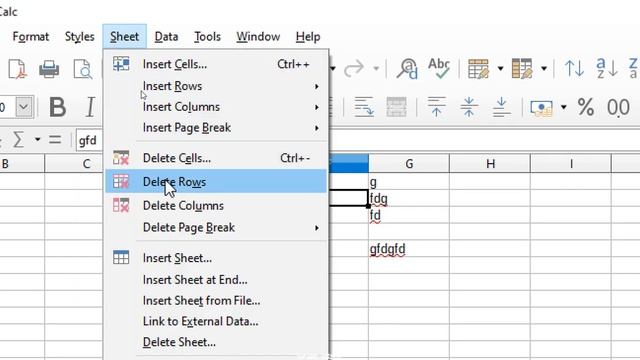
Task: Align cell content to bottom
Action: pyautogui.click(x=501, y=107)
